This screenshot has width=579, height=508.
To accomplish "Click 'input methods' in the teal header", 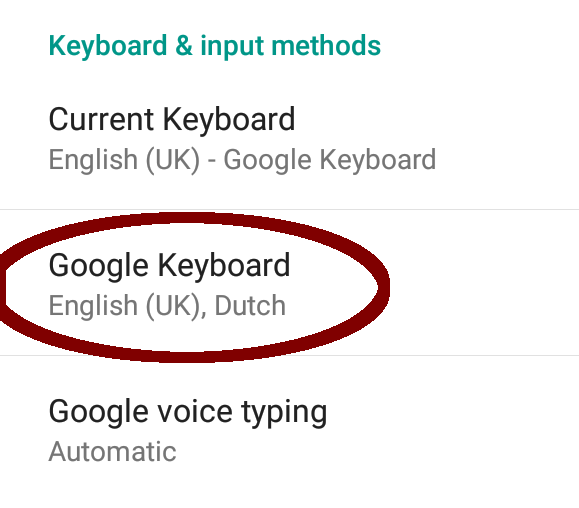I will click(x=290, y=46).
